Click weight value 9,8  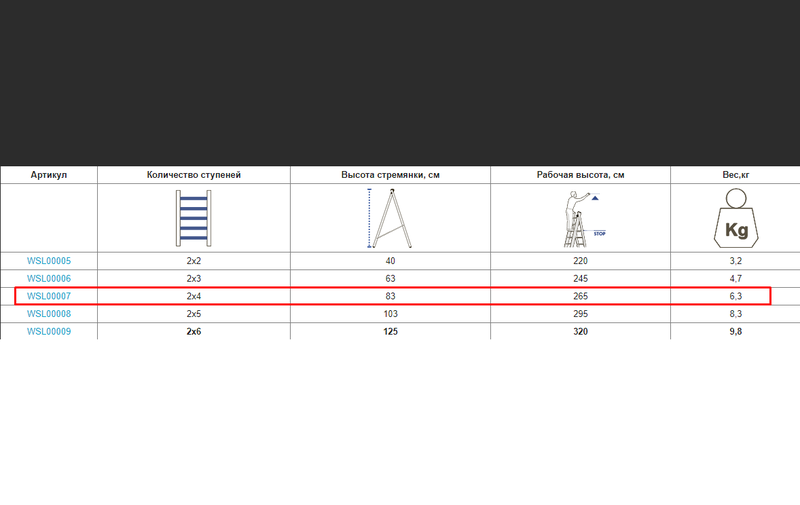point(736,332)
